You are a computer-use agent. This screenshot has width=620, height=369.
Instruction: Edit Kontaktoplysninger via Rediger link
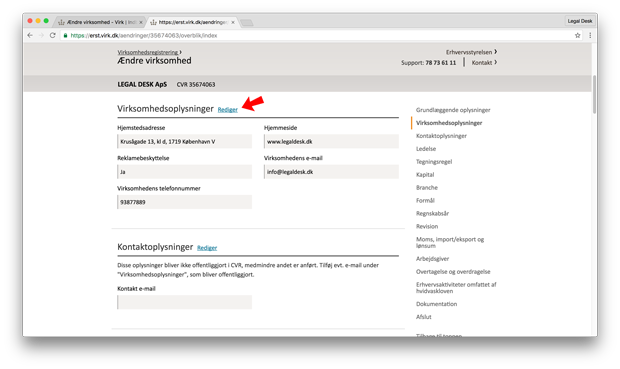coord(207,248)
